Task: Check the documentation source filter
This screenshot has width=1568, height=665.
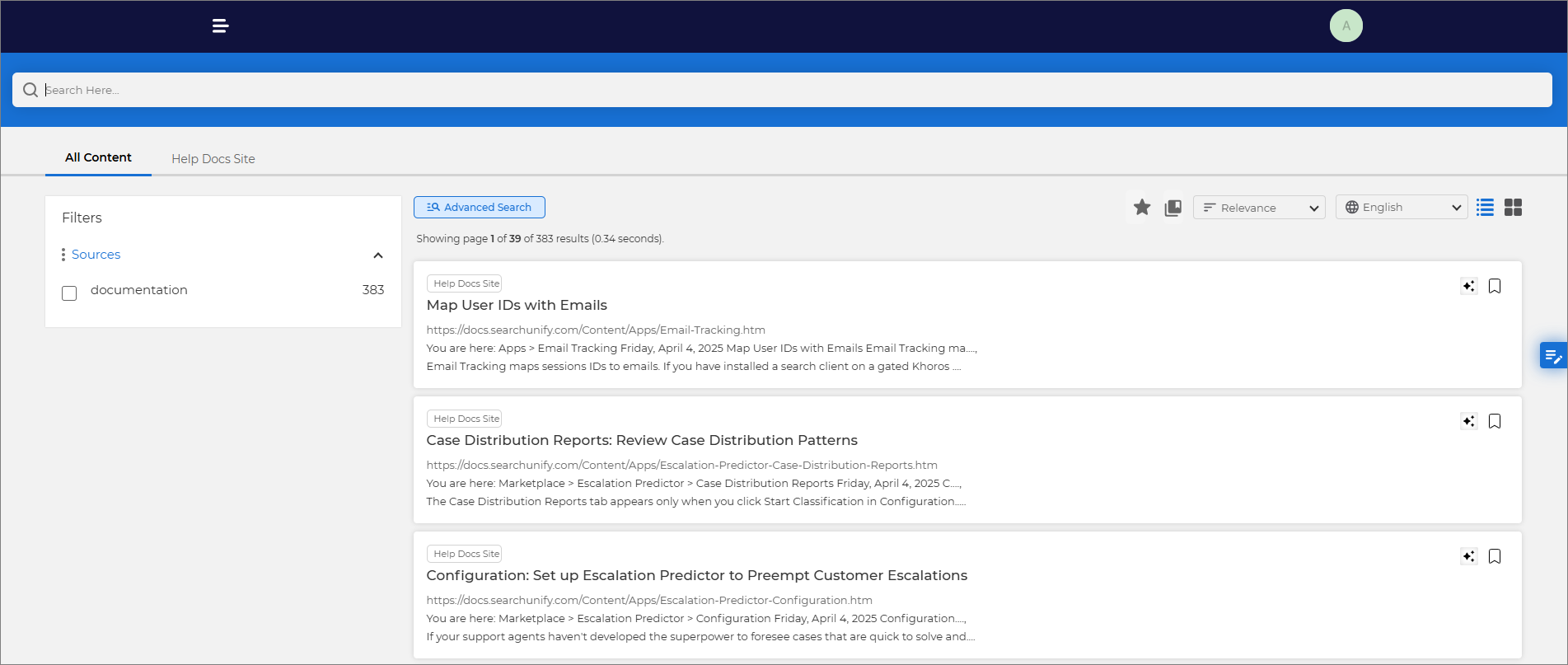Action: tap(69, 293)
